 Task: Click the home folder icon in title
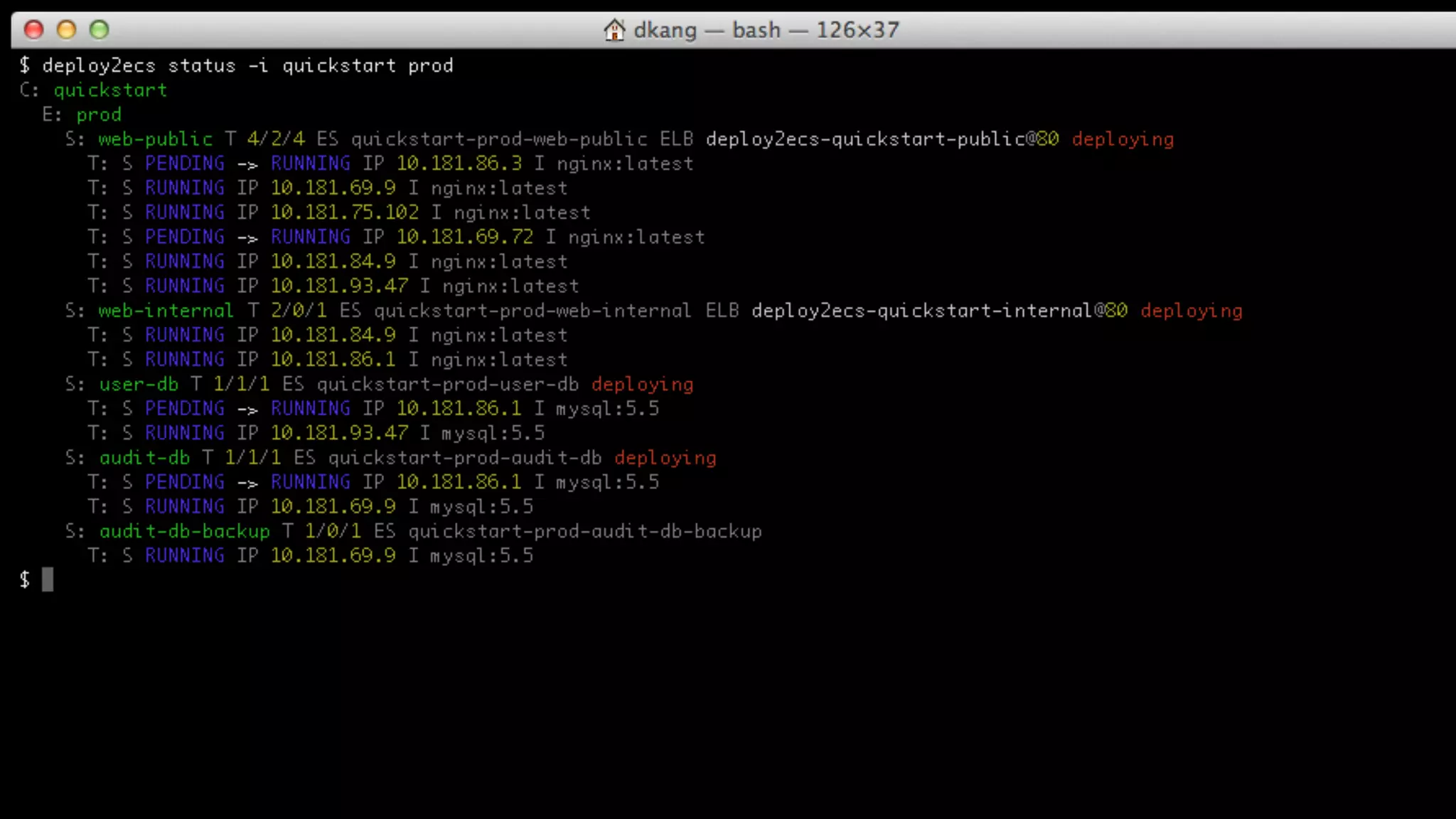(614, 30)
